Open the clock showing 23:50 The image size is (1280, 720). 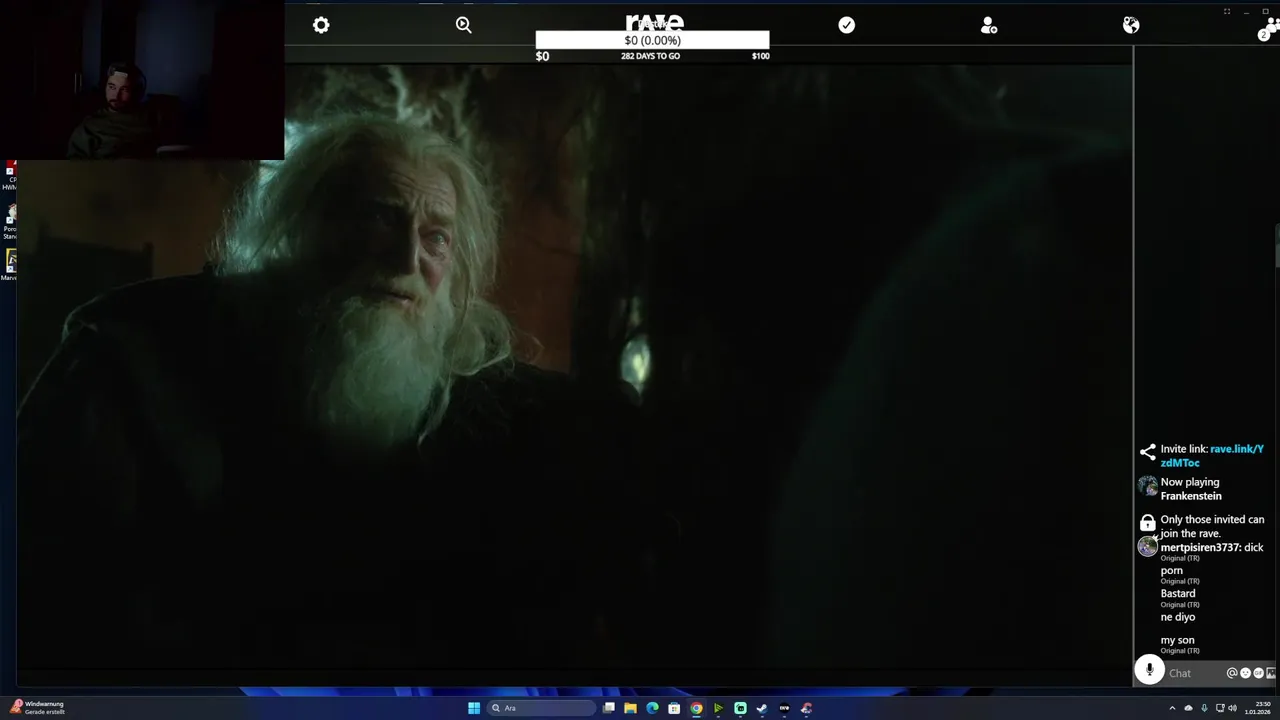1258,708
